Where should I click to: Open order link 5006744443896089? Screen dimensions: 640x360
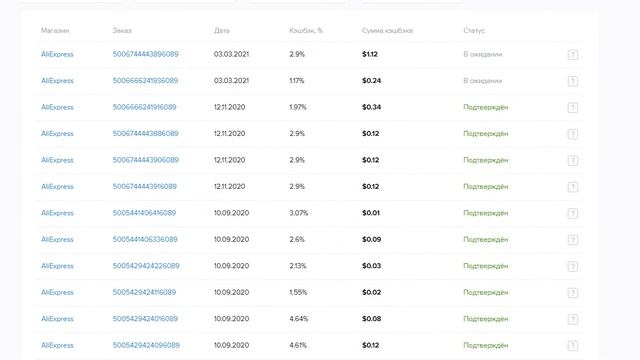(145, 54)
